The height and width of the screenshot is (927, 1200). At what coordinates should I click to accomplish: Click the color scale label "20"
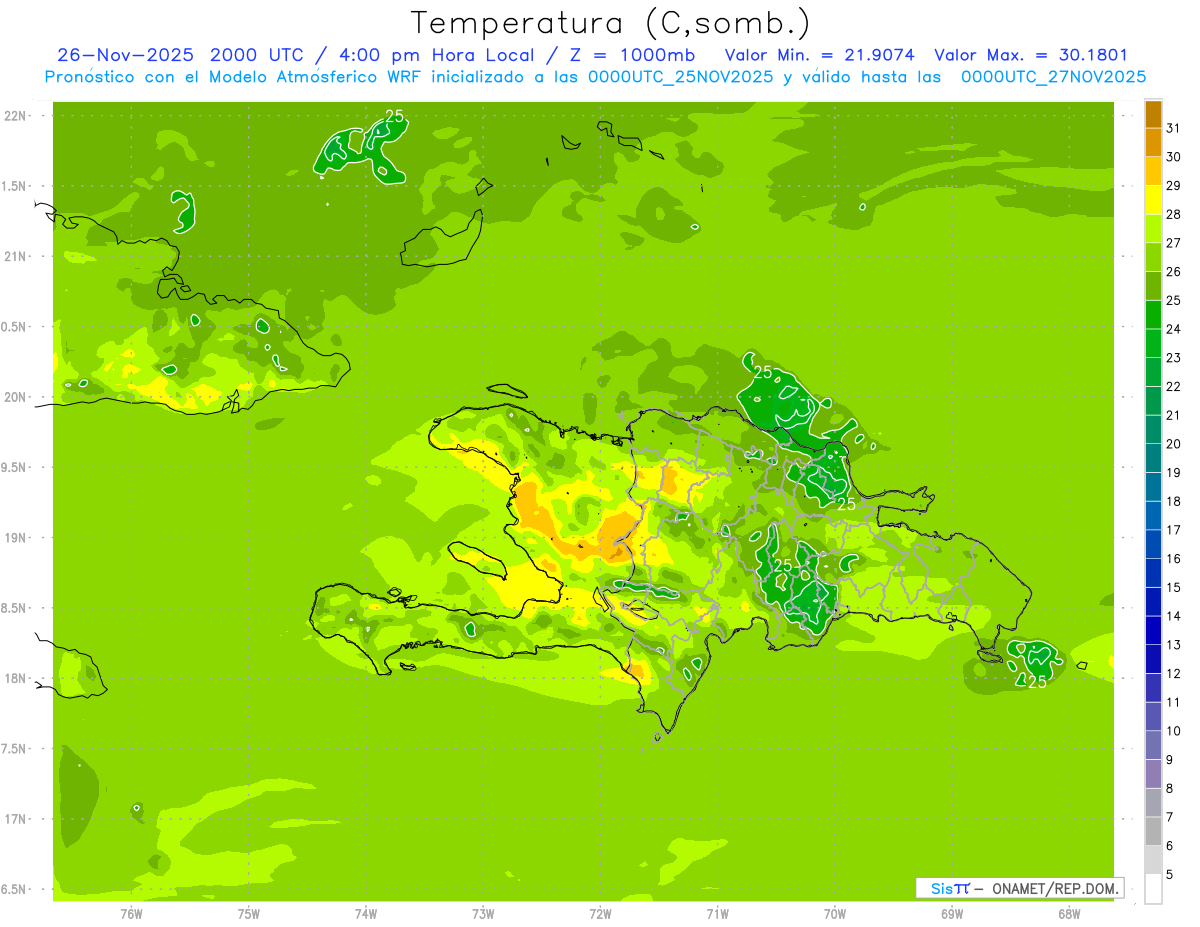pyautogui.click(x=1174, y=443)
